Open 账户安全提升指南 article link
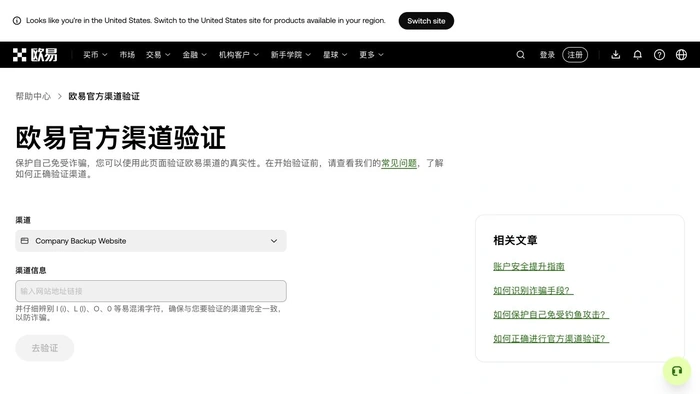700x394 pixels. (529, 266)
